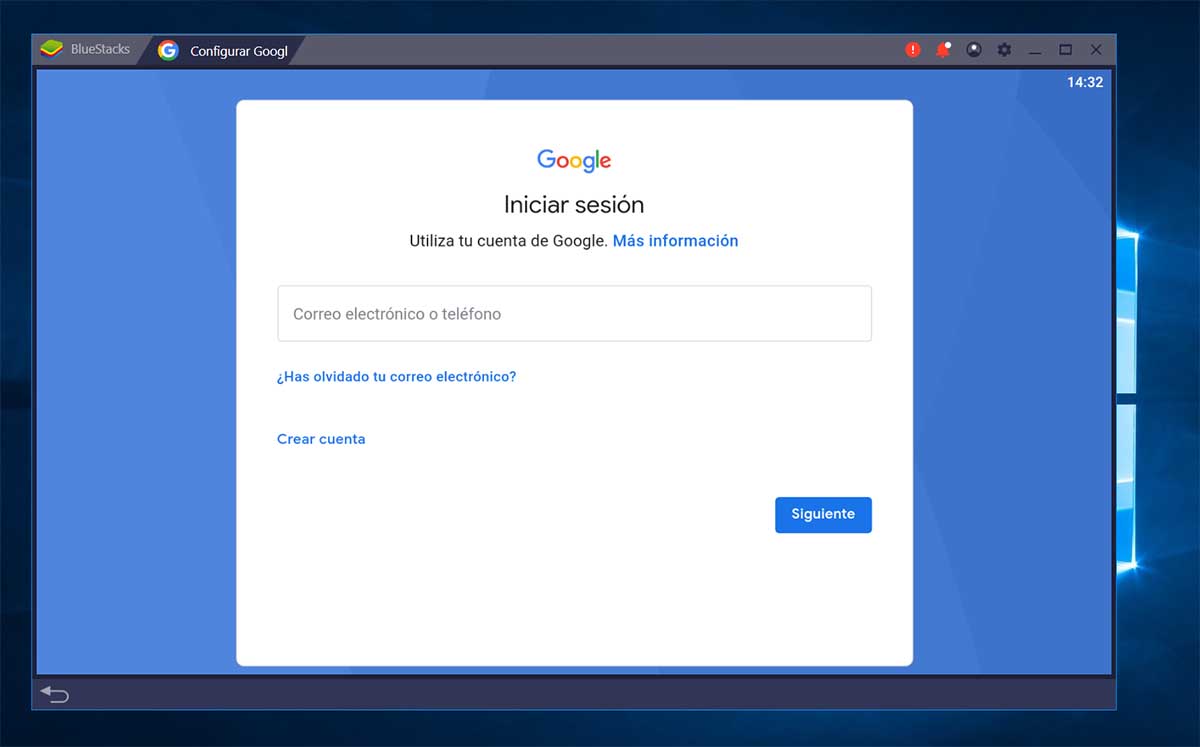Click the 14:32 clock display
Image resolution: width=1200 pixels, height=747 pixels.
coord(1085,82)
